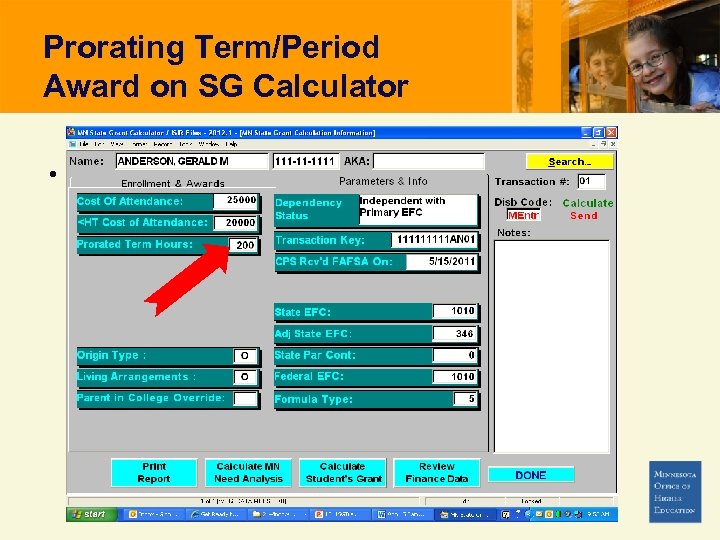
Task: Click the Review Finance Data button
Action: point(437,472)
